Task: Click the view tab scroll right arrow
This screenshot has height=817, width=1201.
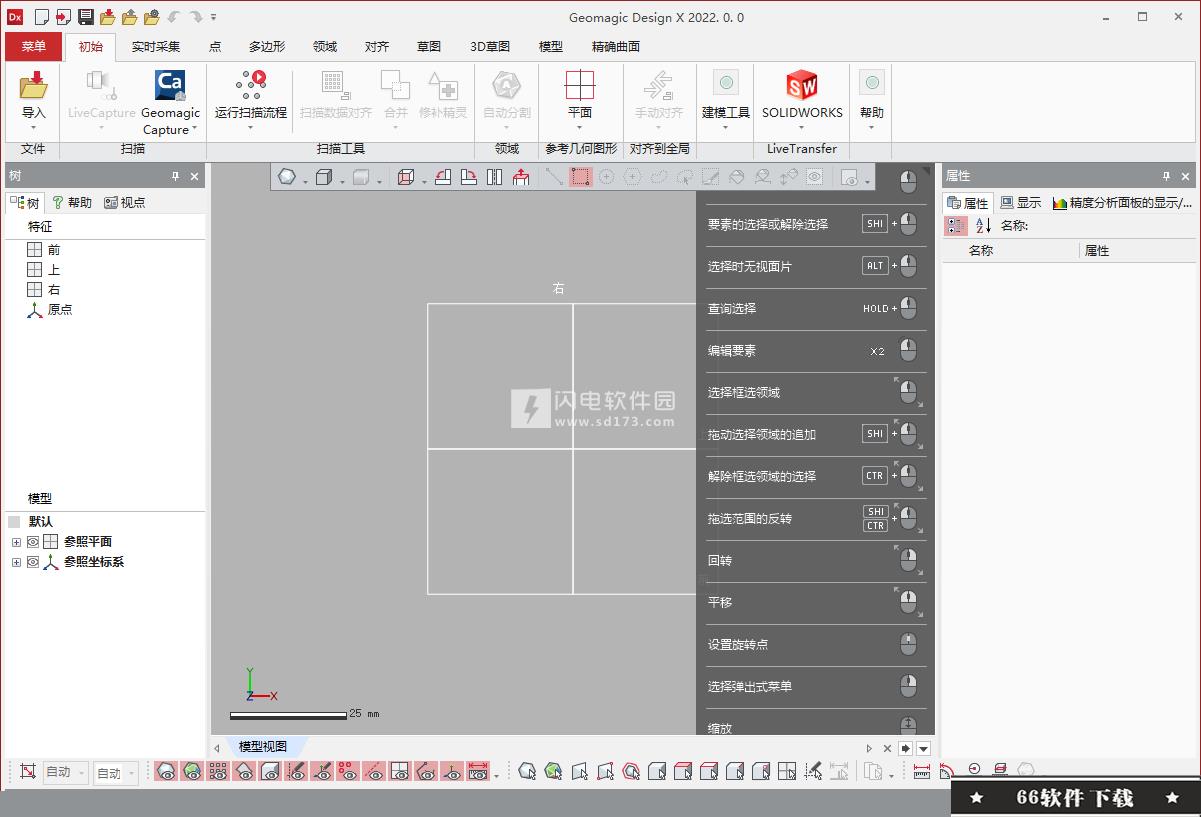Action: pyautogui.click(x=869, y=748)
